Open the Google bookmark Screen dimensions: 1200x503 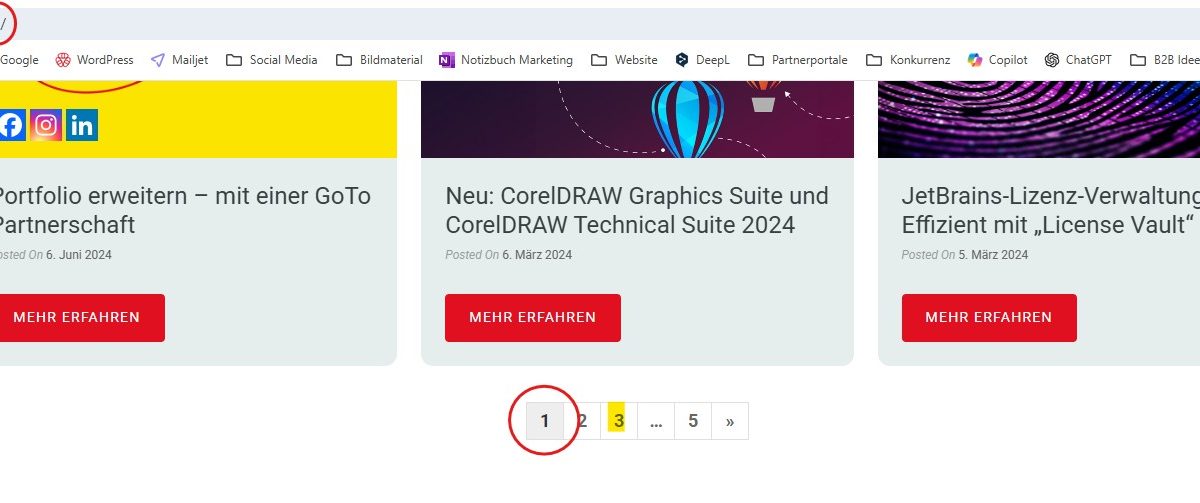tap(19, 60)
